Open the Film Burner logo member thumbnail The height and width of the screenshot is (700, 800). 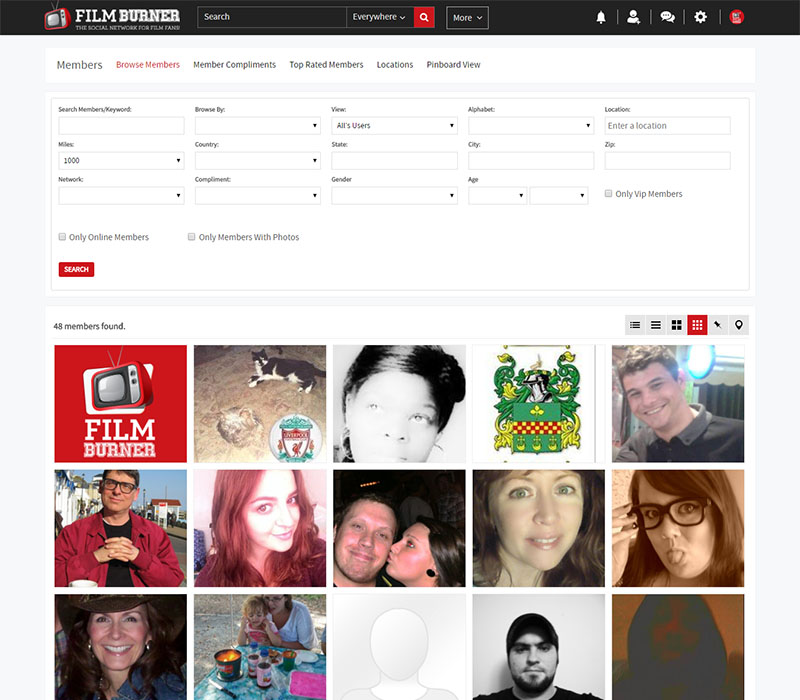coord(120,404)
